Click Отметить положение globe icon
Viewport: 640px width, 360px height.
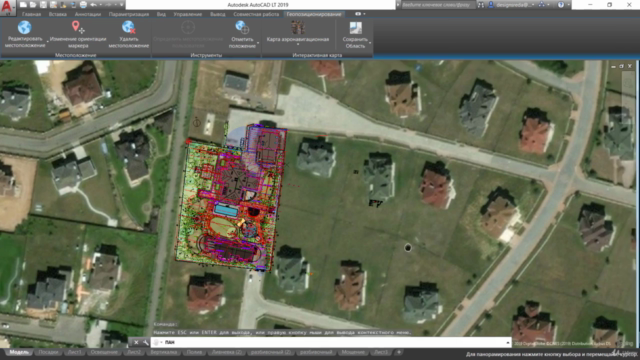[242, 28]
